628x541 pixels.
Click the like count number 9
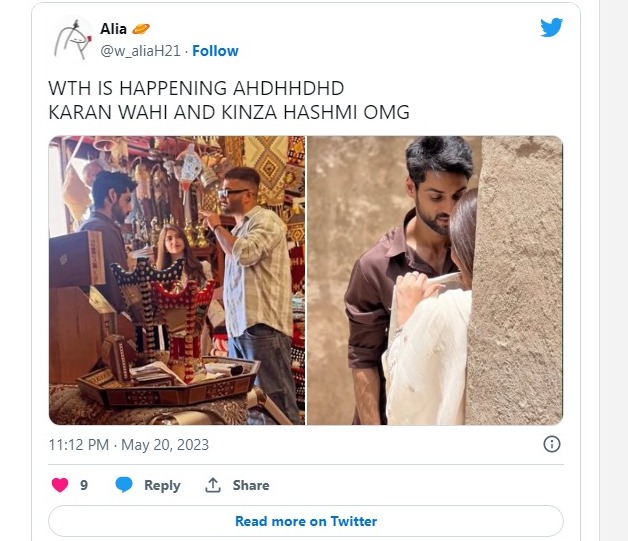point(84,485)
